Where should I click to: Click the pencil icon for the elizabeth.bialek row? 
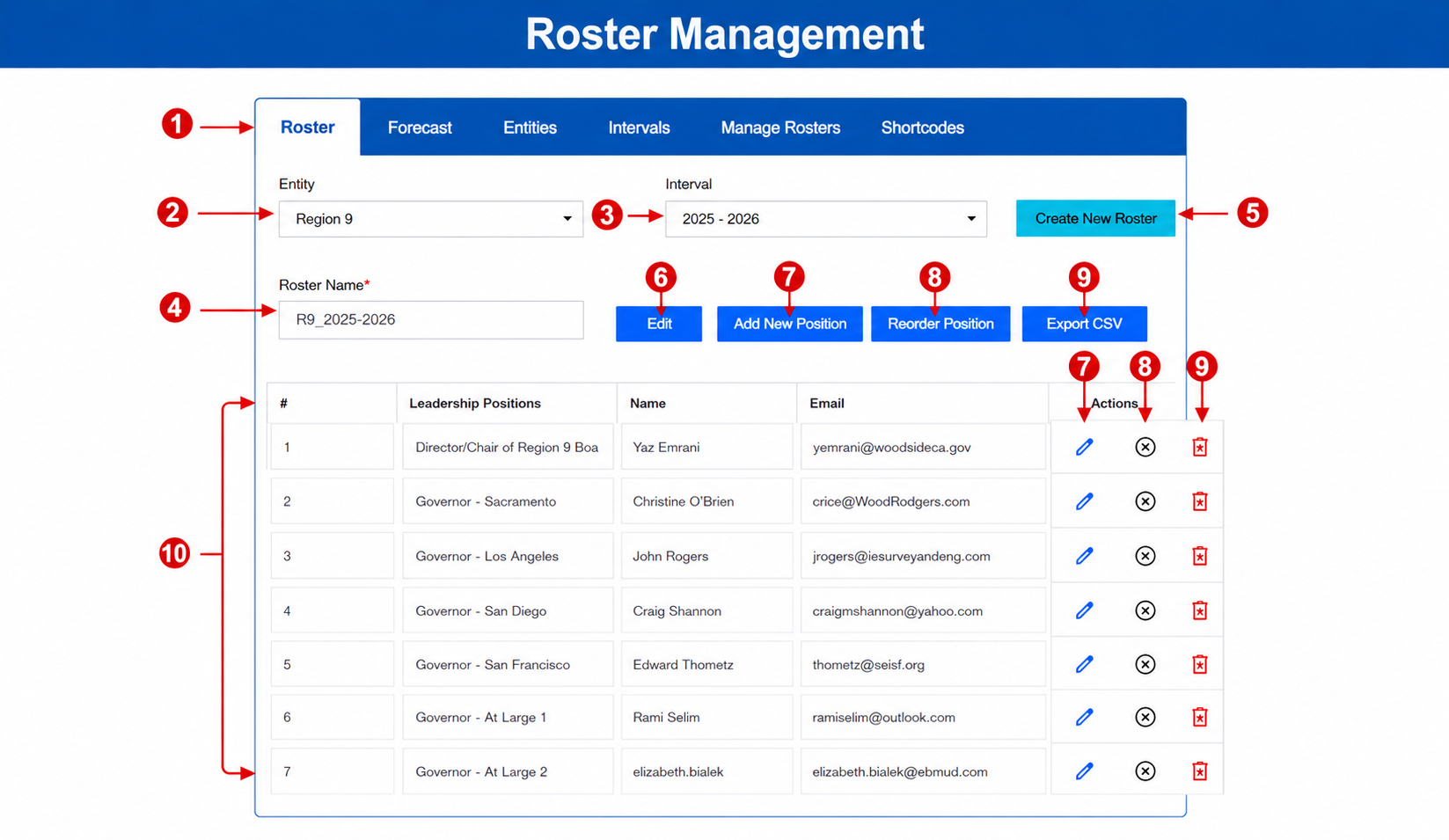click(1084, 771)
